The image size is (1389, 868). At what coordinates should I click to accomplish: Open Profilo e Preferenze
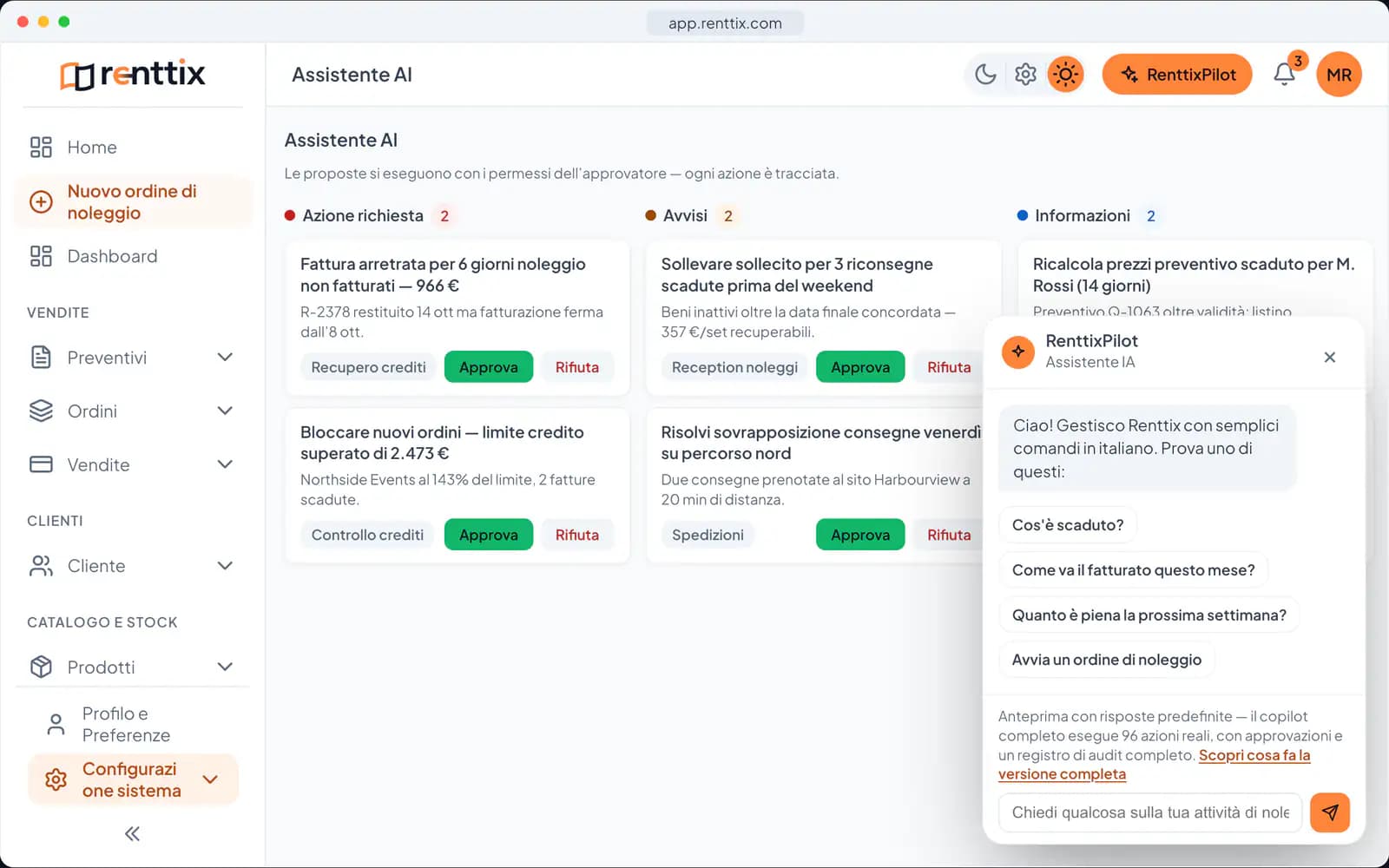point(133,725)
